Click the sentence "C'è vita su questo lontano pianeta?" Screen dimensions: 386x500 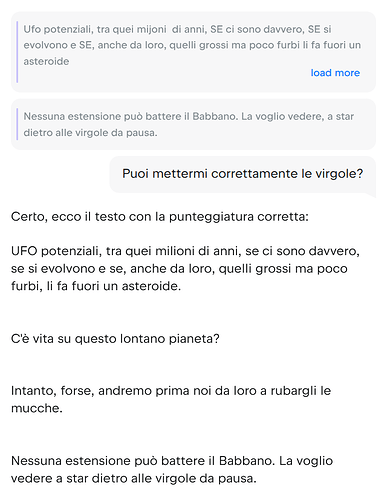point(115,339)
